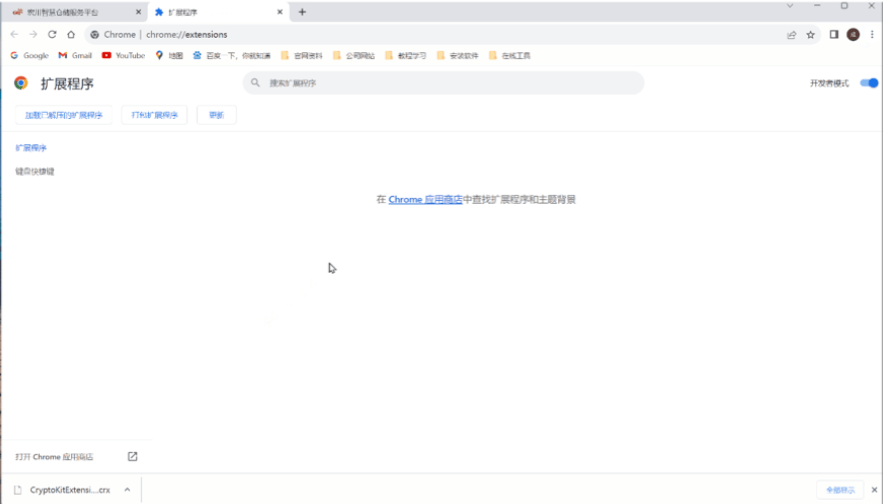Reload the page with the refresh icon

pos(52,34)
